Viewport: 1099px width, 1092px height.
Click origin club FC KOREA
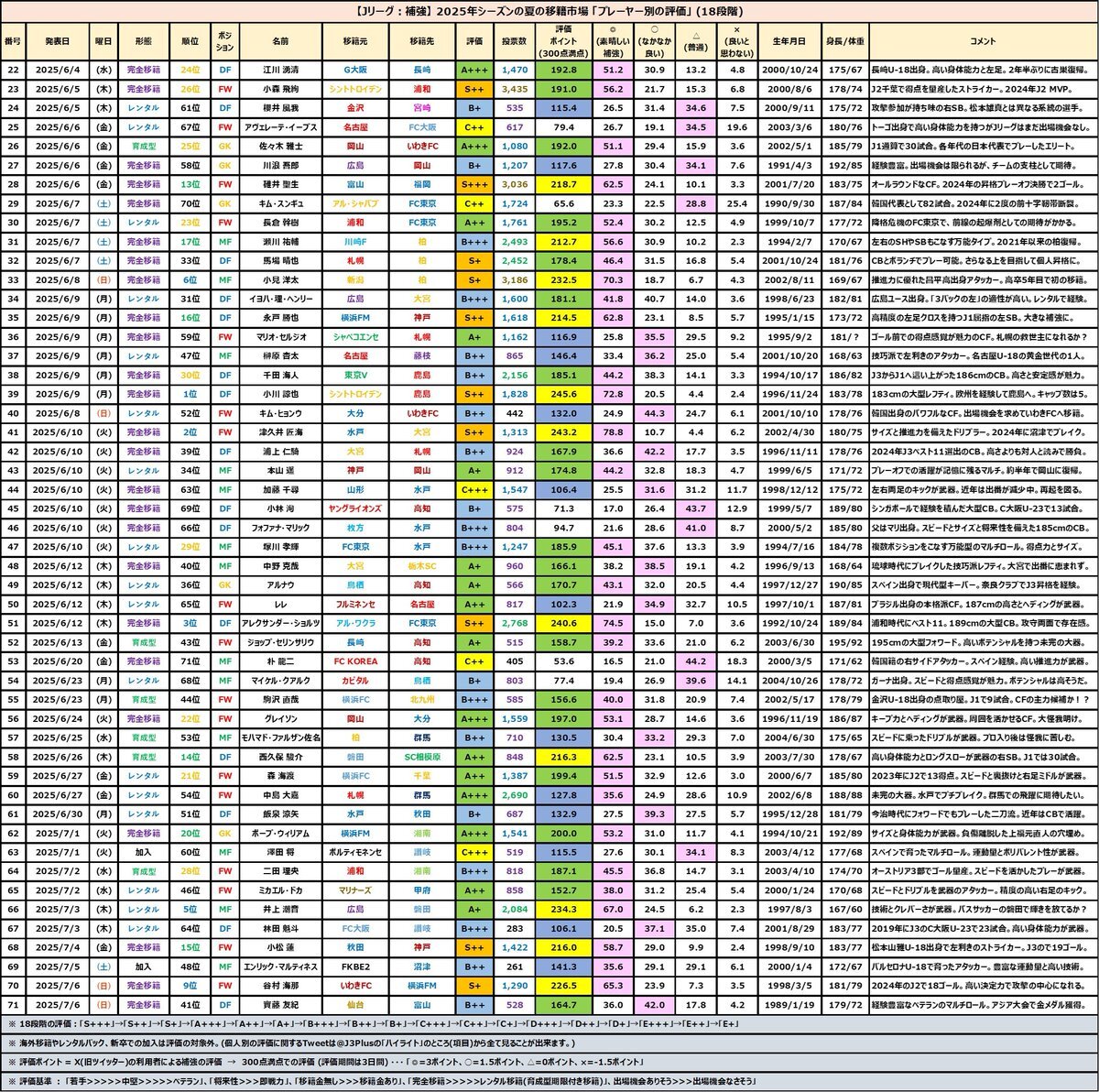tap(355, 661)
